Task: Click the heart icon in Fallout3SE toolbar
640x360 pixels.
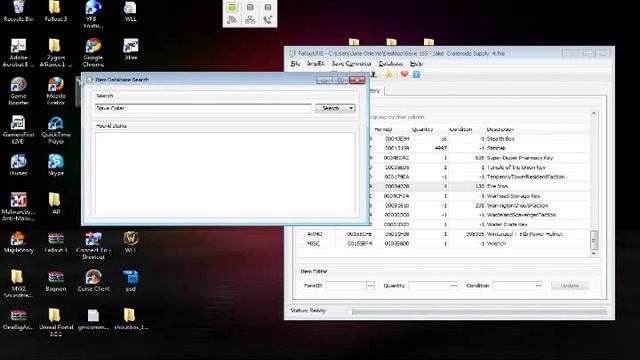Action: [404, 74]
